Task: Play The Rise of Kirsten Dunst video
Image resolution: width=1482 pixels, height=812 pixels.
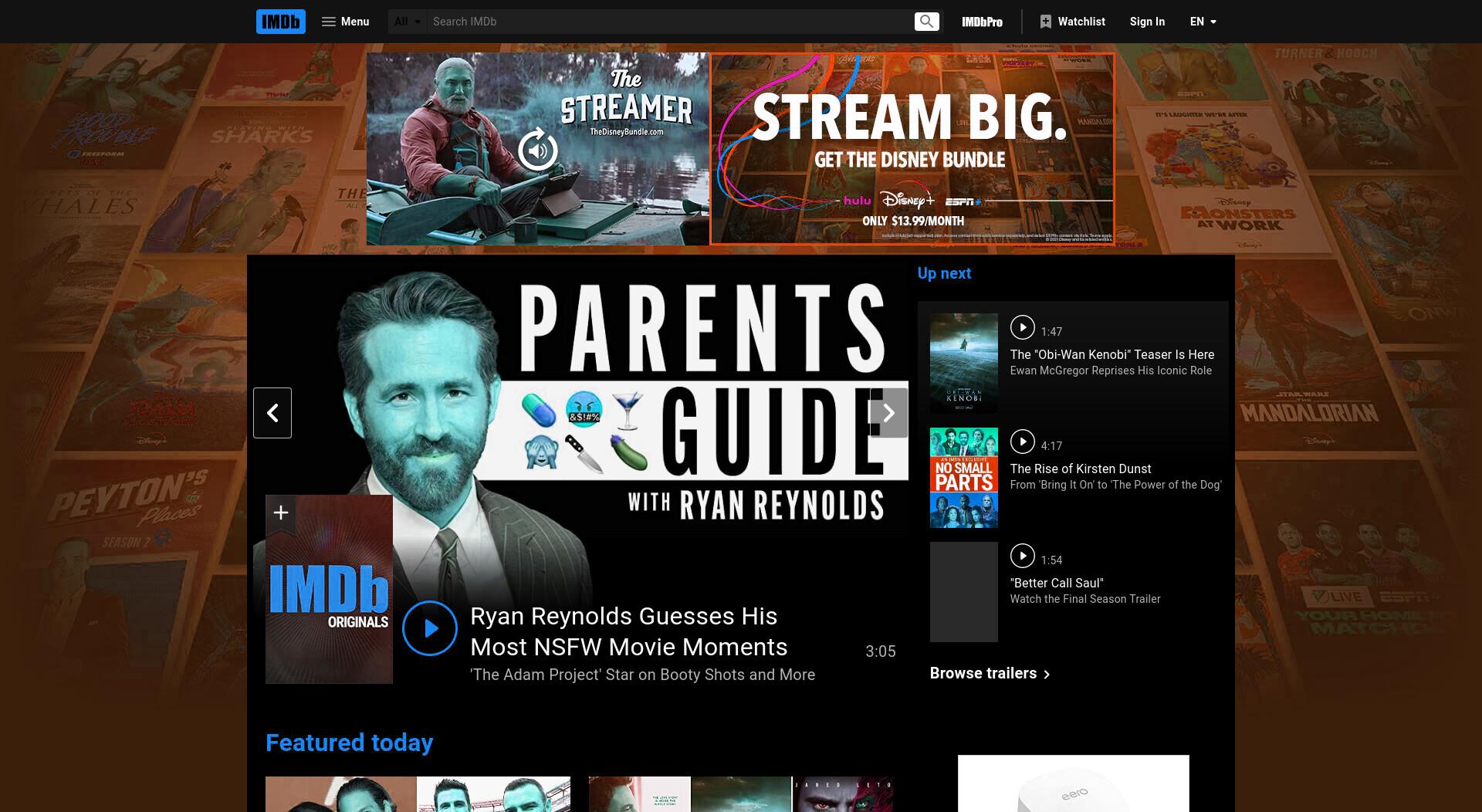Action: (1022, 442)
